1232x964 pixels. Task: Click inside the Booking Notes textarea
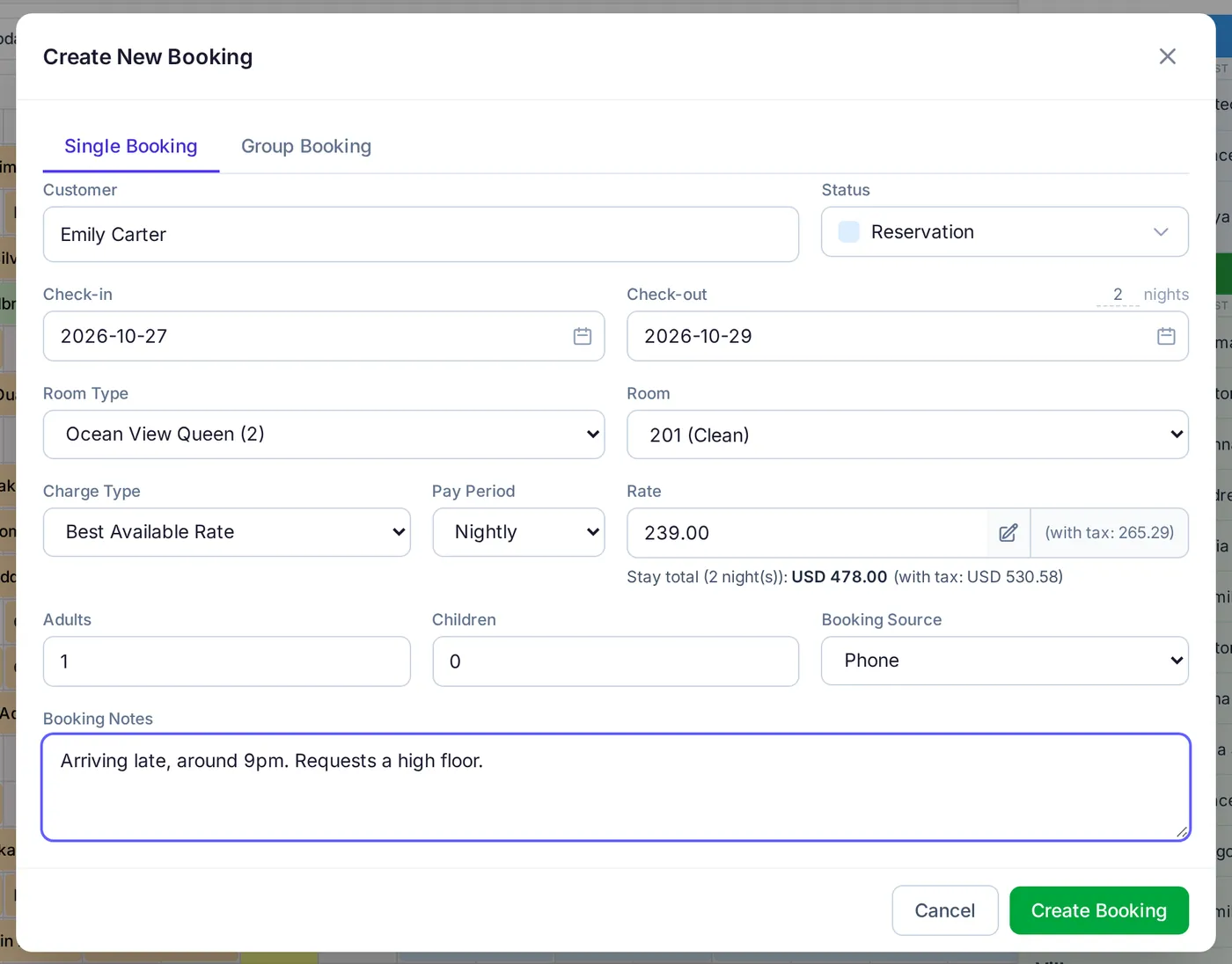point(615,787)
